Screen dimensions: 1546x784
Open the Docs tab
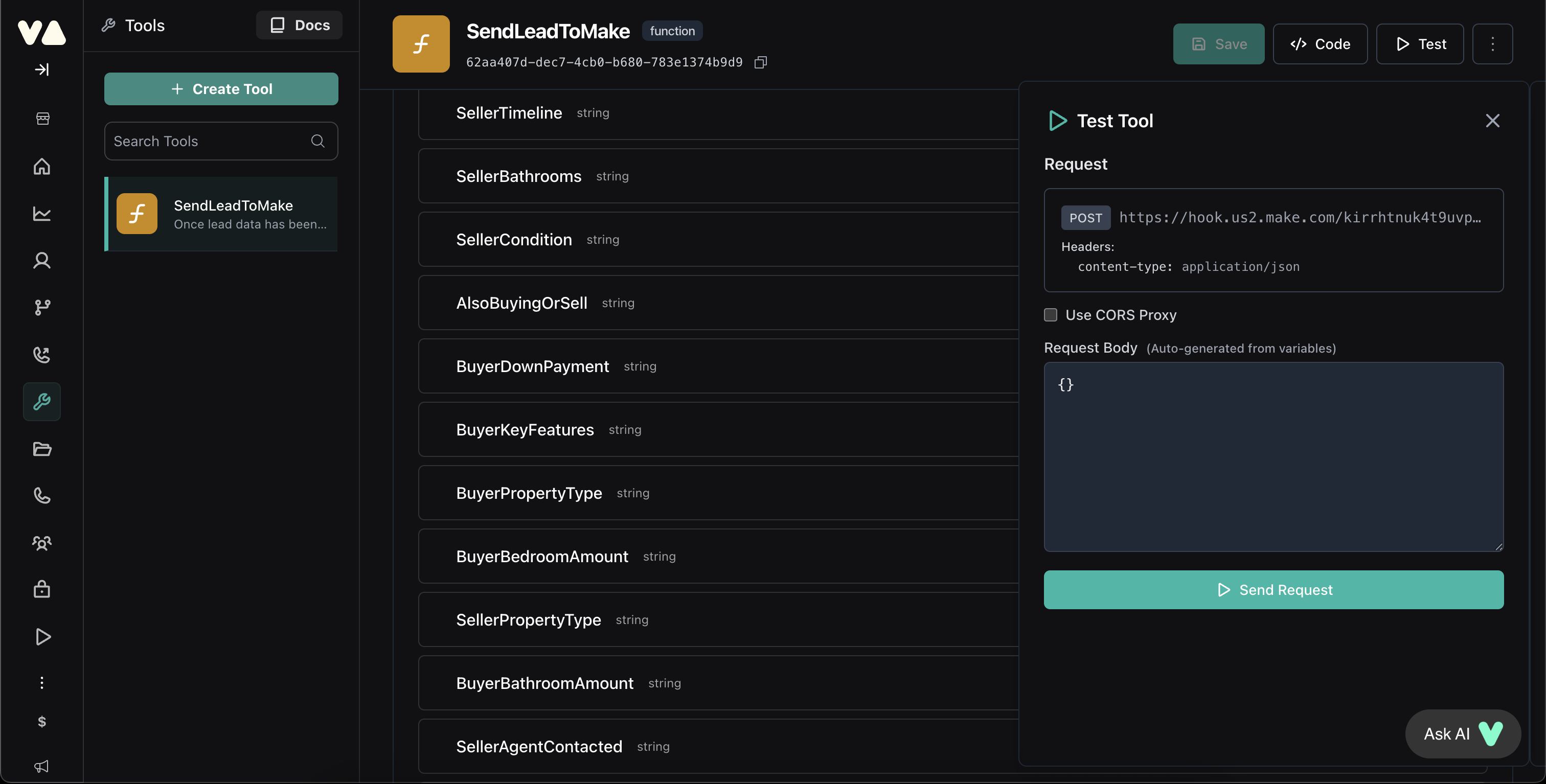300,25
